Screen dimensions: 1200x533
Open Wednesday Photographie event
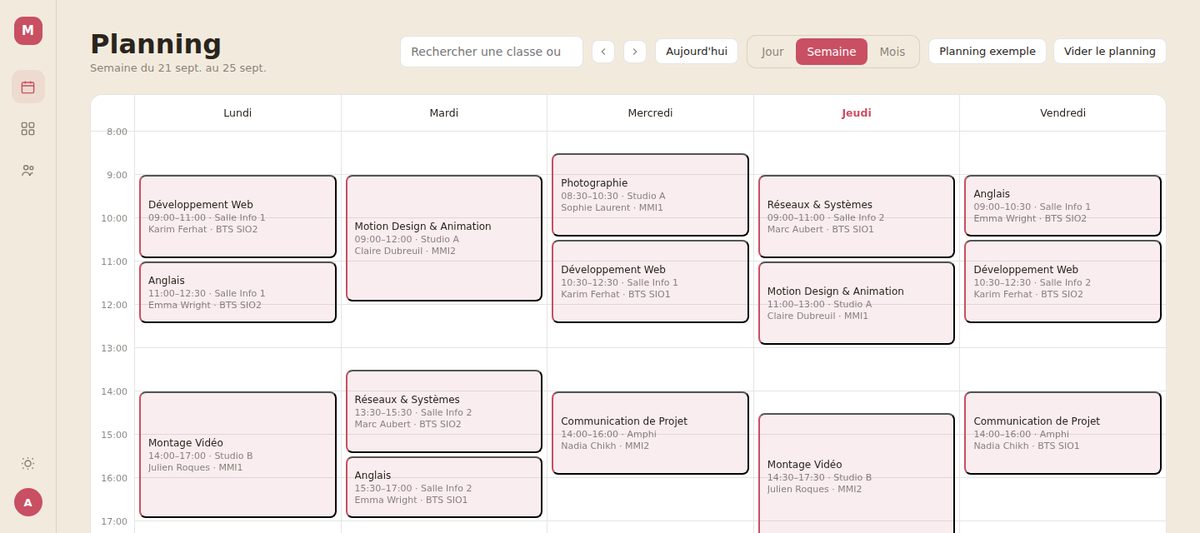pos(650,195)
